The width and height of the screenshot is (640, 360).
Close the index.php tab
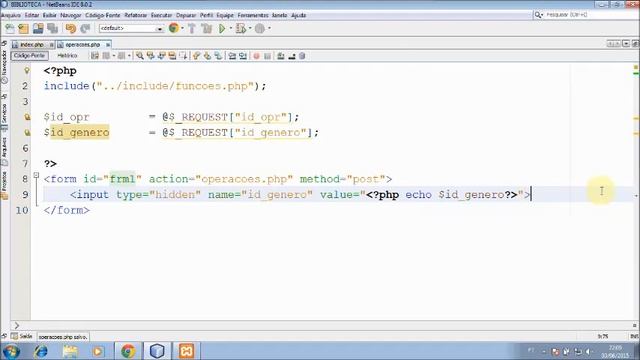tap(52, 44)
